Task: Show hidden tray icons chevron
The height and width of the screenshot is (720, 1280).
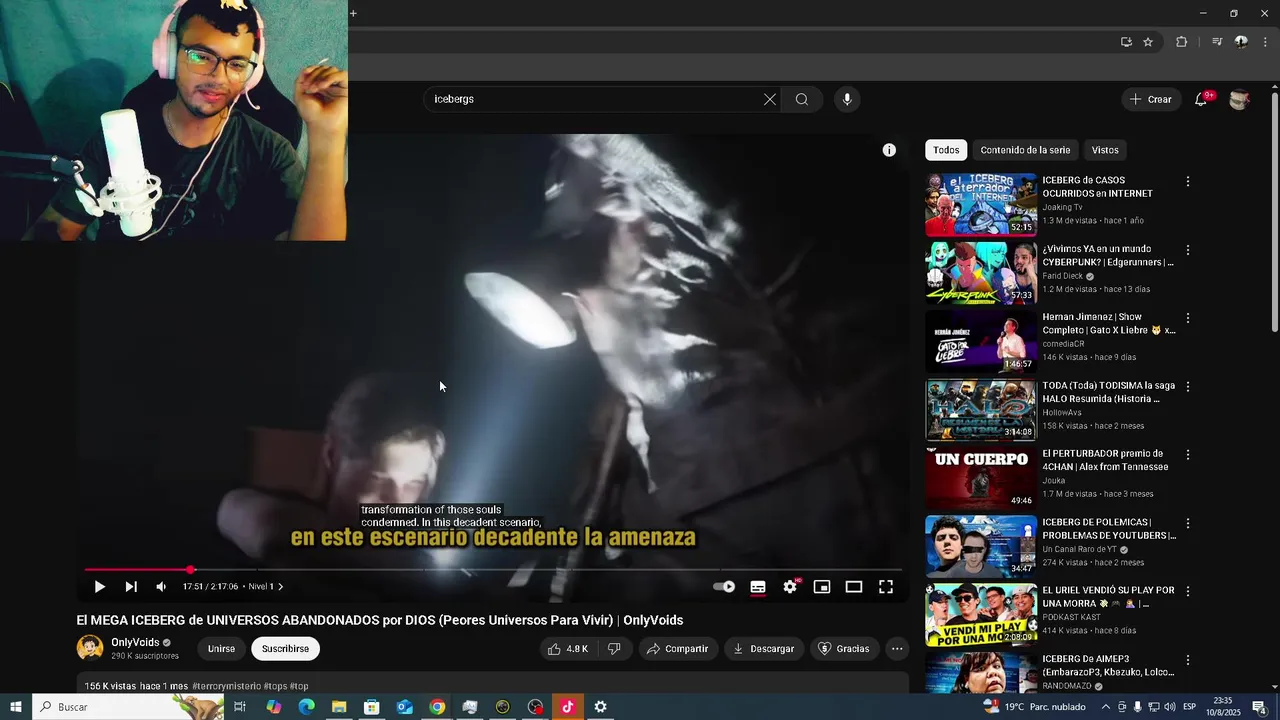Action: (1105, 707)
